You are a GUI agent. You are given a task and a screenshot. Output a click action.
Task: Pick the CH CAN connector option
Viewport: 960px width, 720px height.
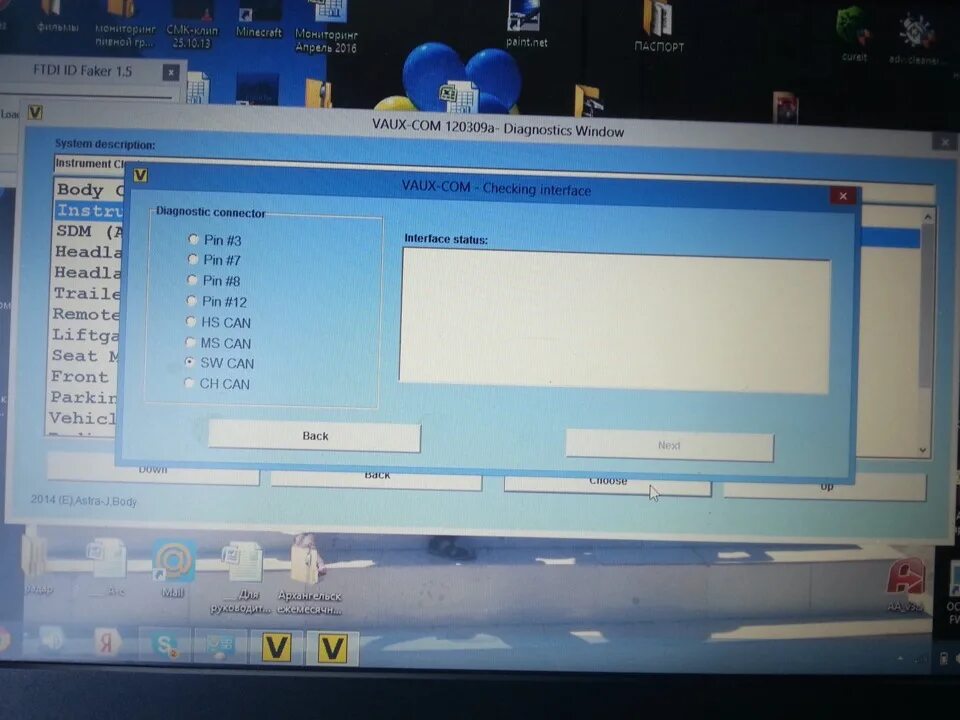(x=189, y=383)
